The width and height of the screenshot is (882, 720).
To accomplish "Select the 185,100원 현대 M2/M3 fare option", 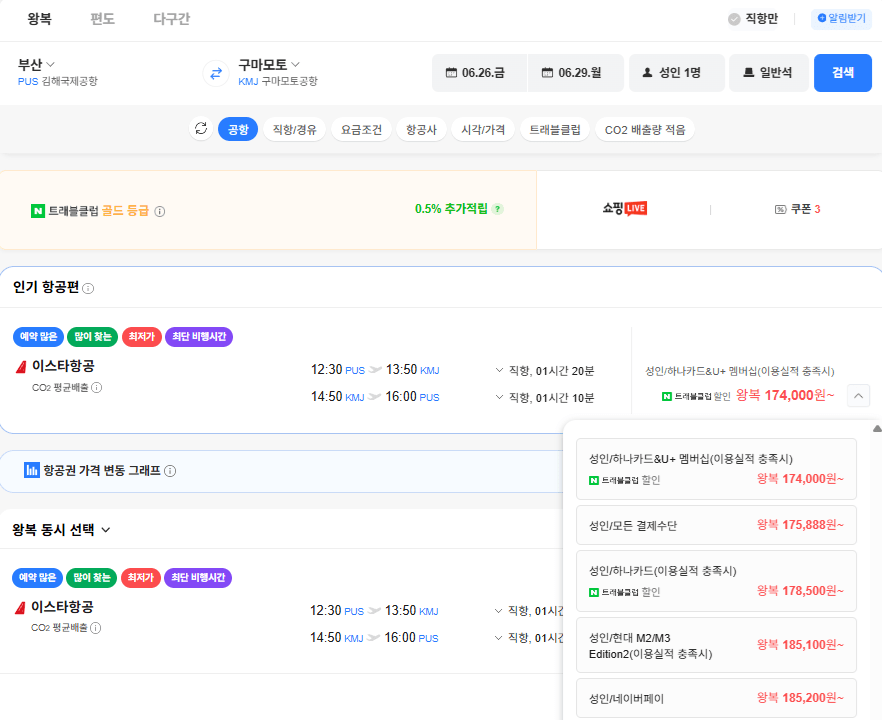I will [716, 645].
